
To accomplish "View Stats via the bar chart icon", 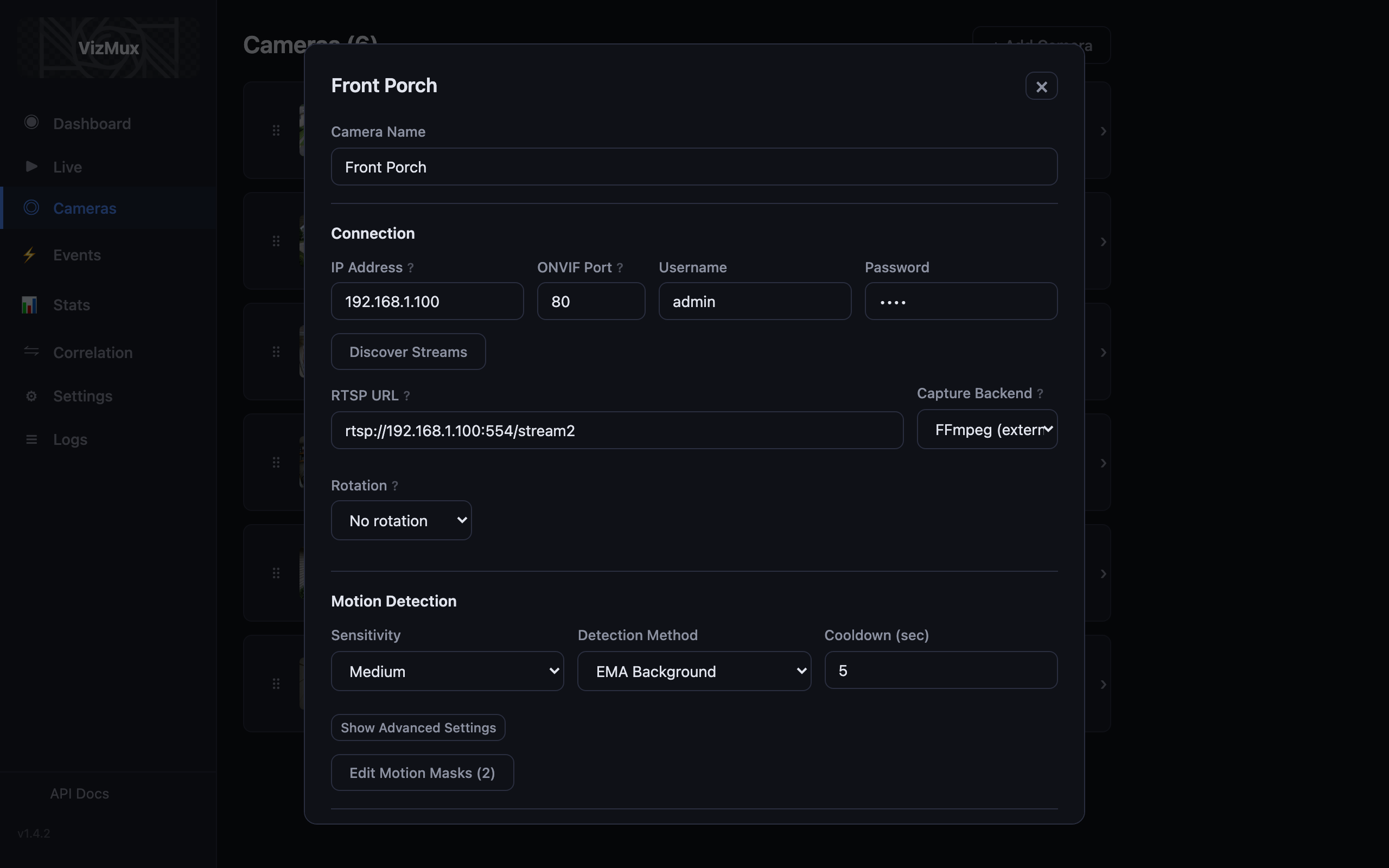I will 29,304.
